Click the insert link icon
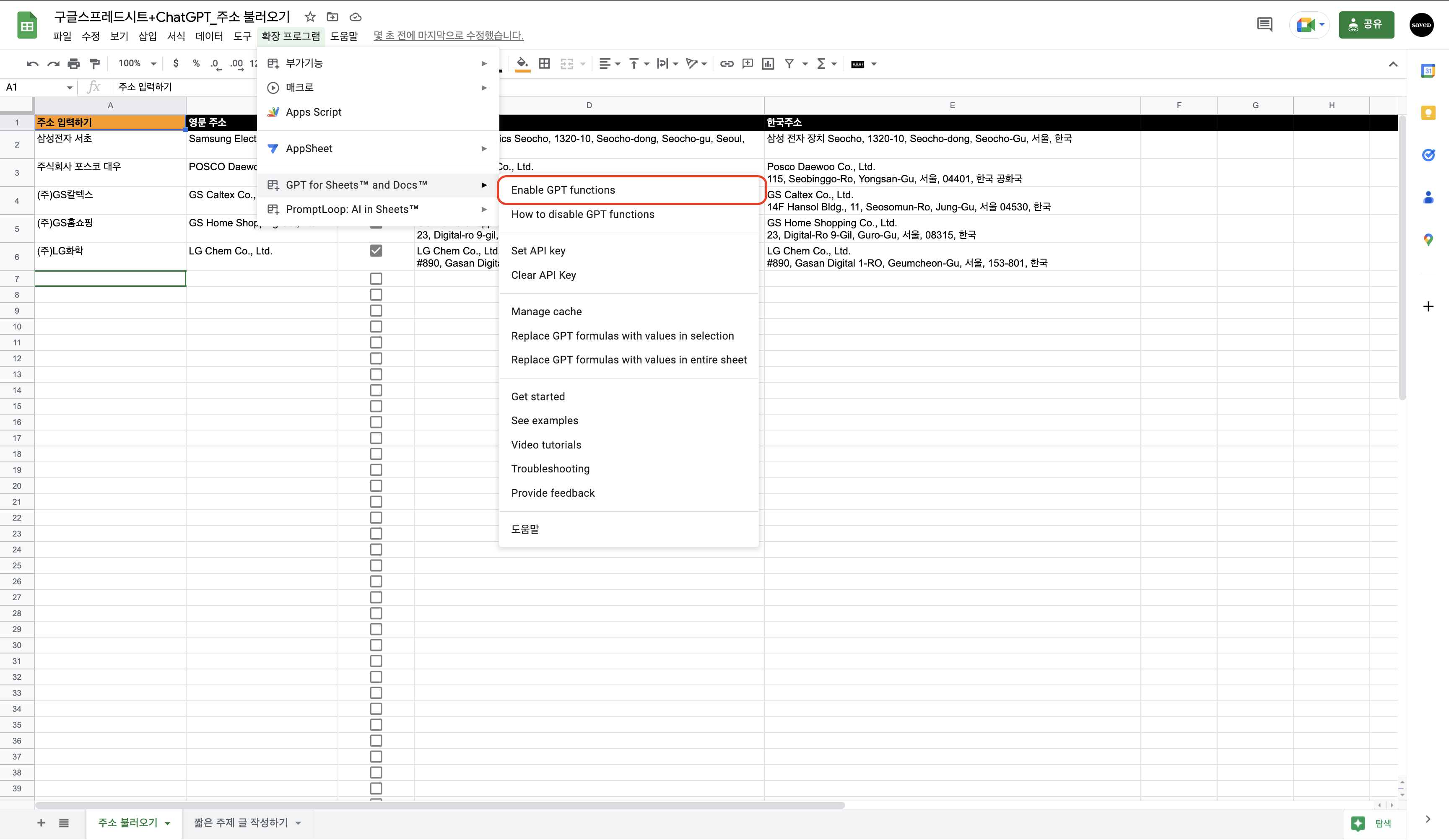The width and height of the screenshot is (1449, 840). [727, 64]
